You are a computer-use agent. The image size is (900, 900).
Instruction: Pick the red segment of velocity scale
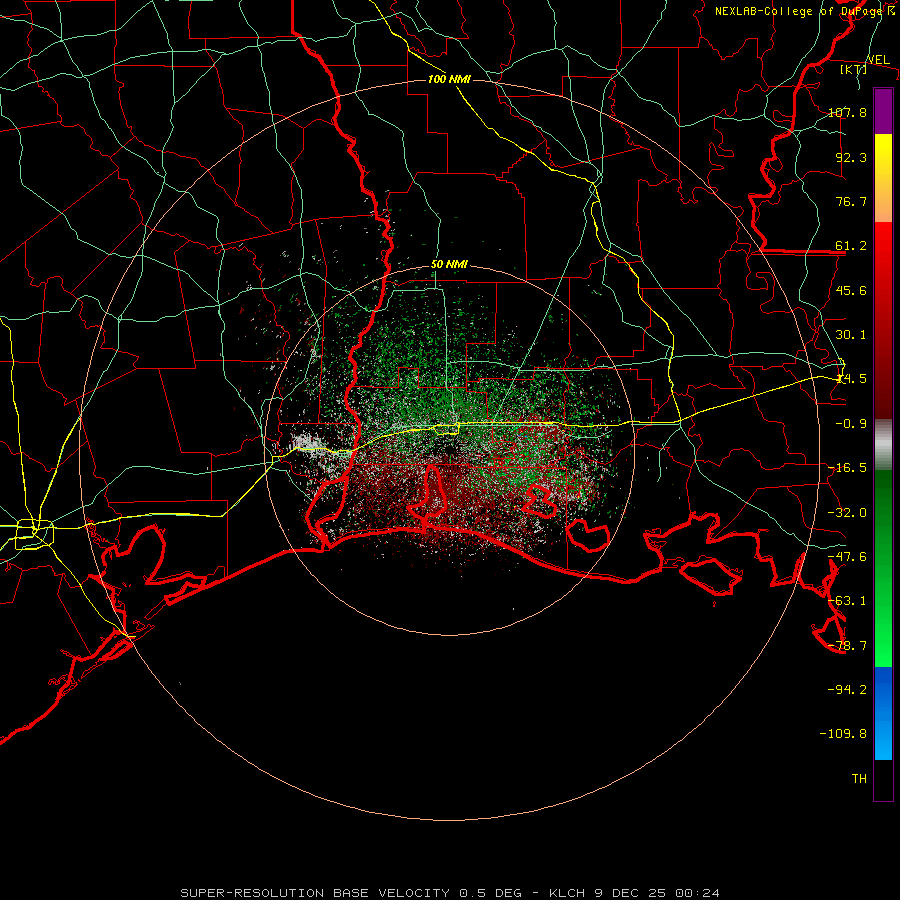coord(883,320)
